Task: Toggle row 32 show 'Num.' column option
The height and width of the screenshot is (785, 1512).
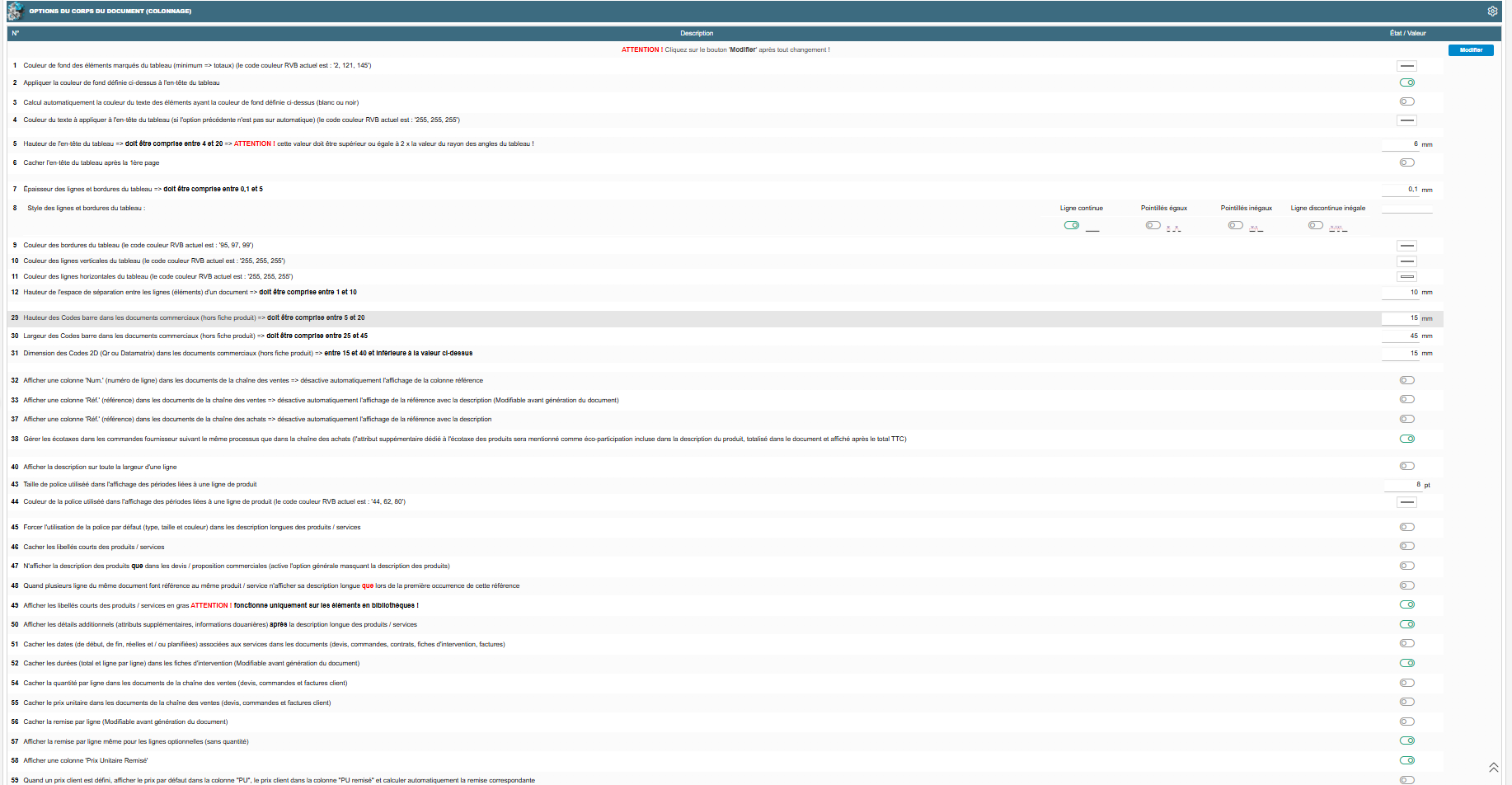Action: pyautogui.click(x=1407, y=380)
